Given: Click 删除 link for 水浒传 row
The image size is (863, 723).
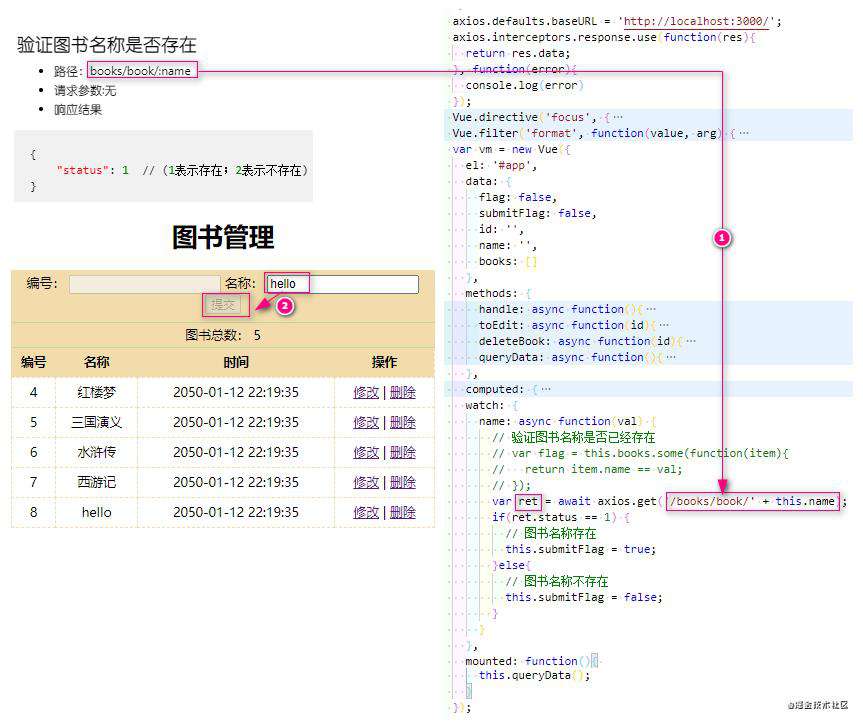Looking at the screenshot, I should click(x=403, y=452).
